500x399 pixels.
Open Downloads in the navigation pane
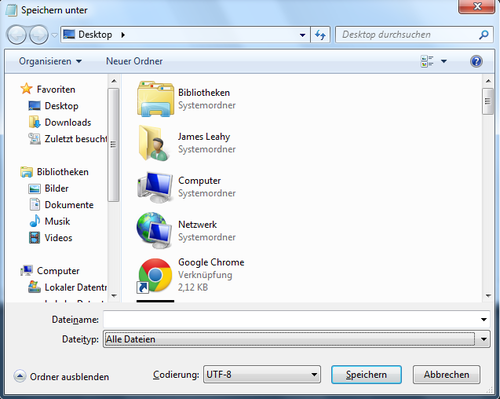tap(60, 122)
